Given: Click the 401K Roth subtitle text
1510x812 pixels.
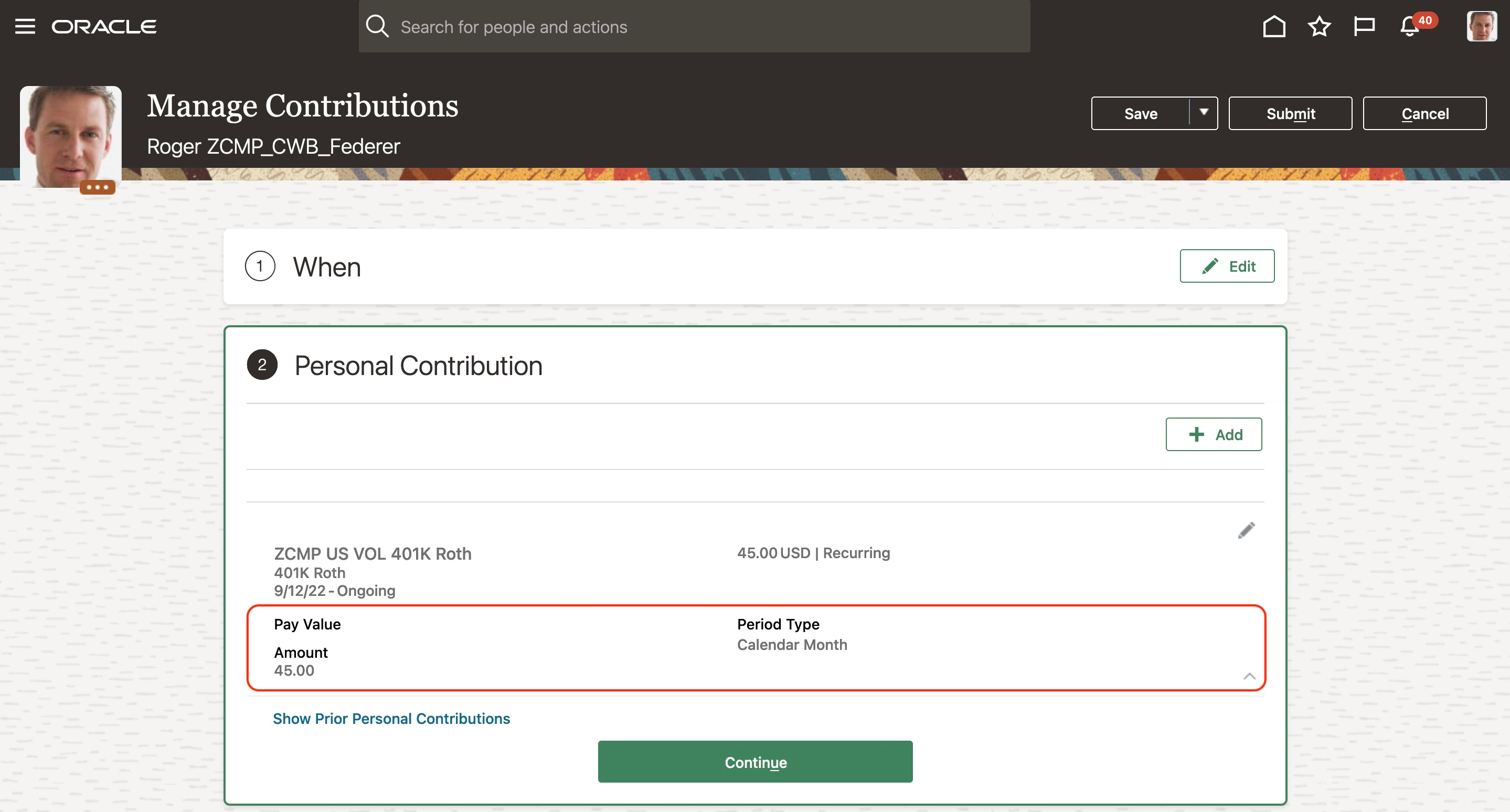Looking at the screenshot, I should [310, 572].
